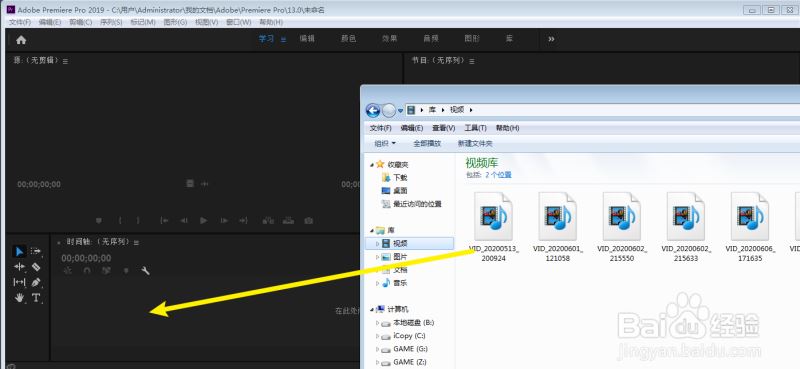Switch to 编辑 workspace tab

click(x=307, y=39)
